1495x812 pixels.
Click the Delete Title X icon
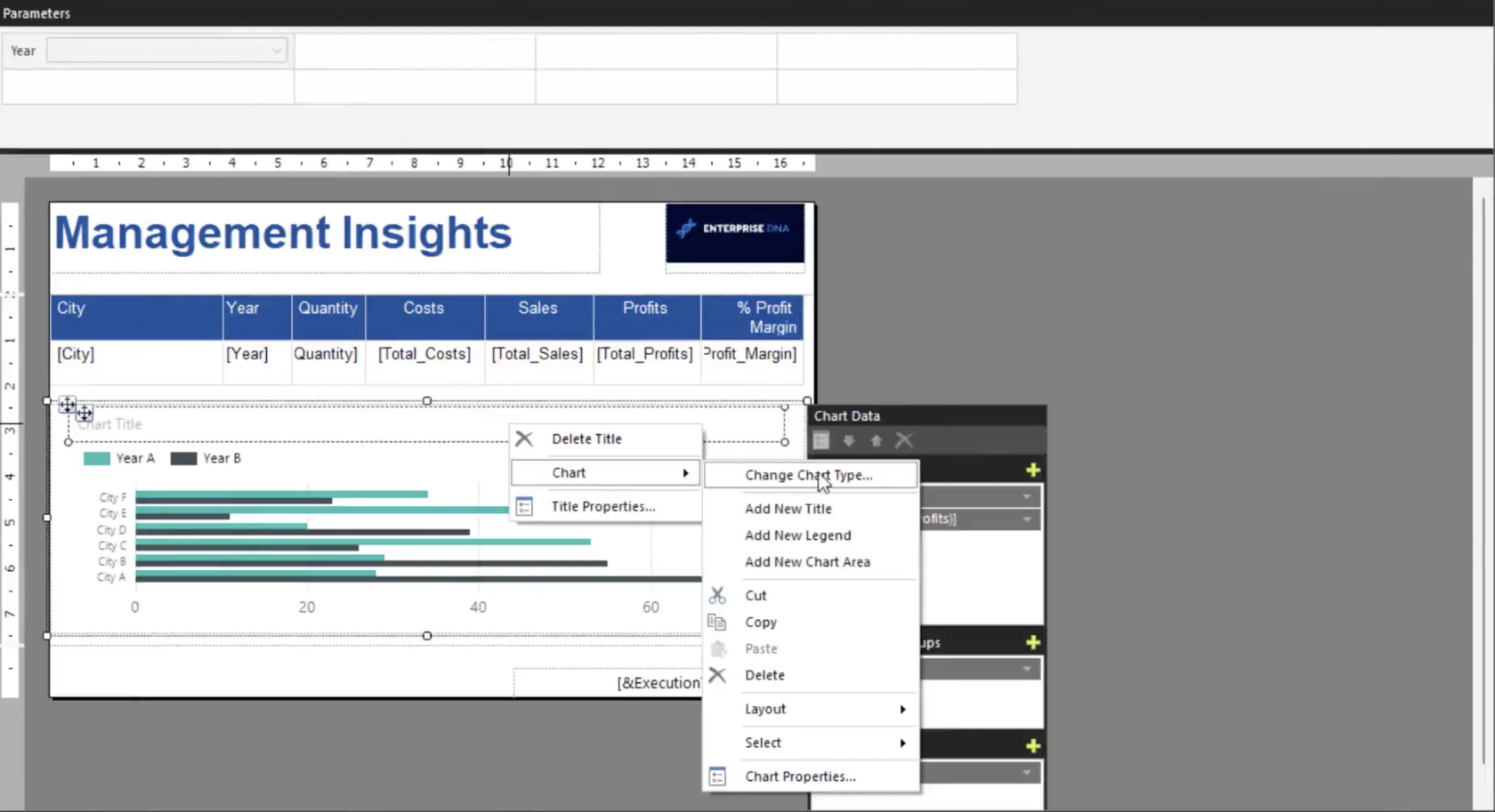click(x=524, y=438)
